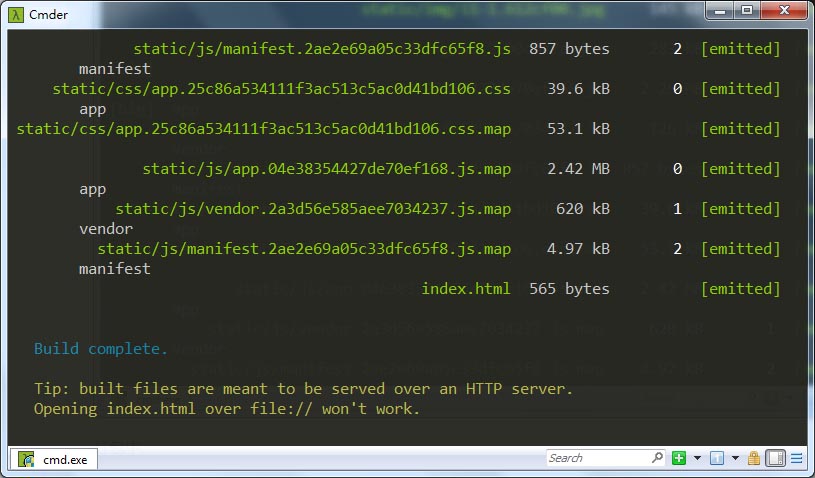Toggle the alternative buffer scroll view icon
Image resolution: width=815 pixels, height=478 pixels.
coord(775,458)
